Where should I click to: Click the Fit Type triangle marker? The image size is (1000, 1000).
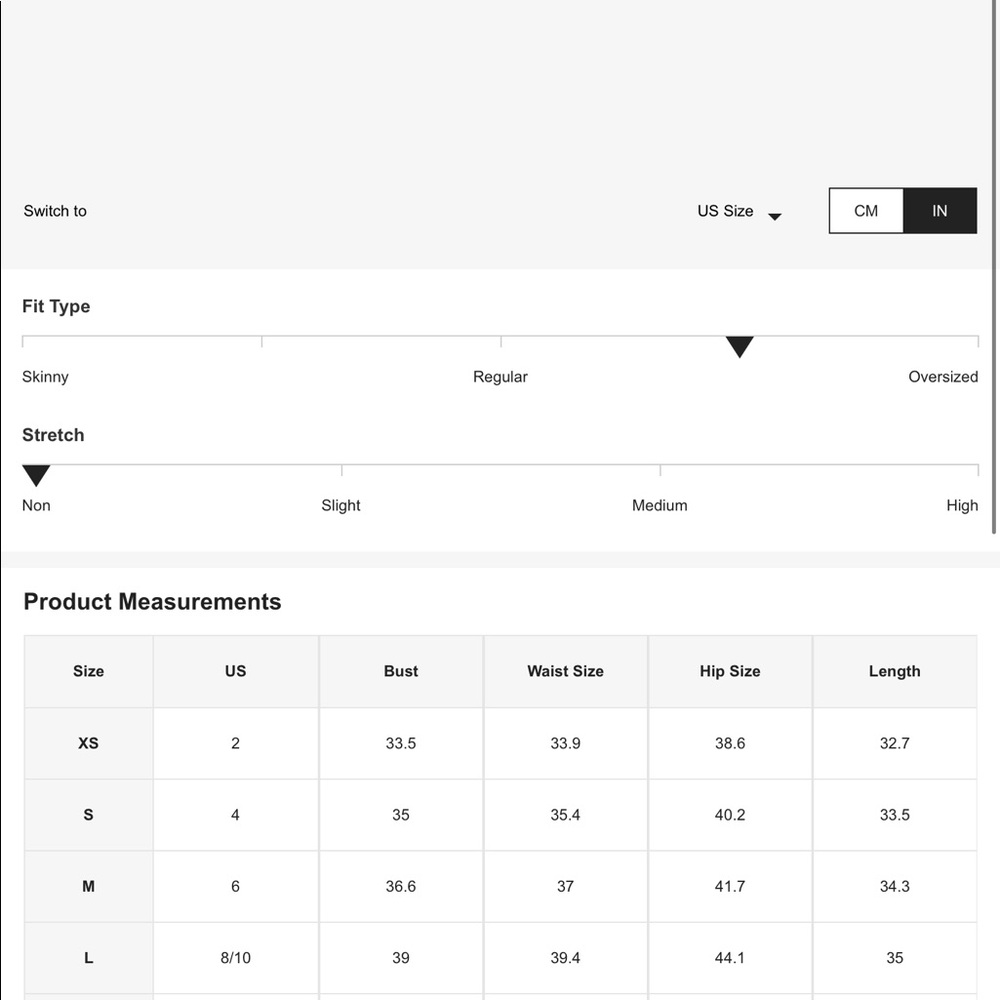pos(739,347)
